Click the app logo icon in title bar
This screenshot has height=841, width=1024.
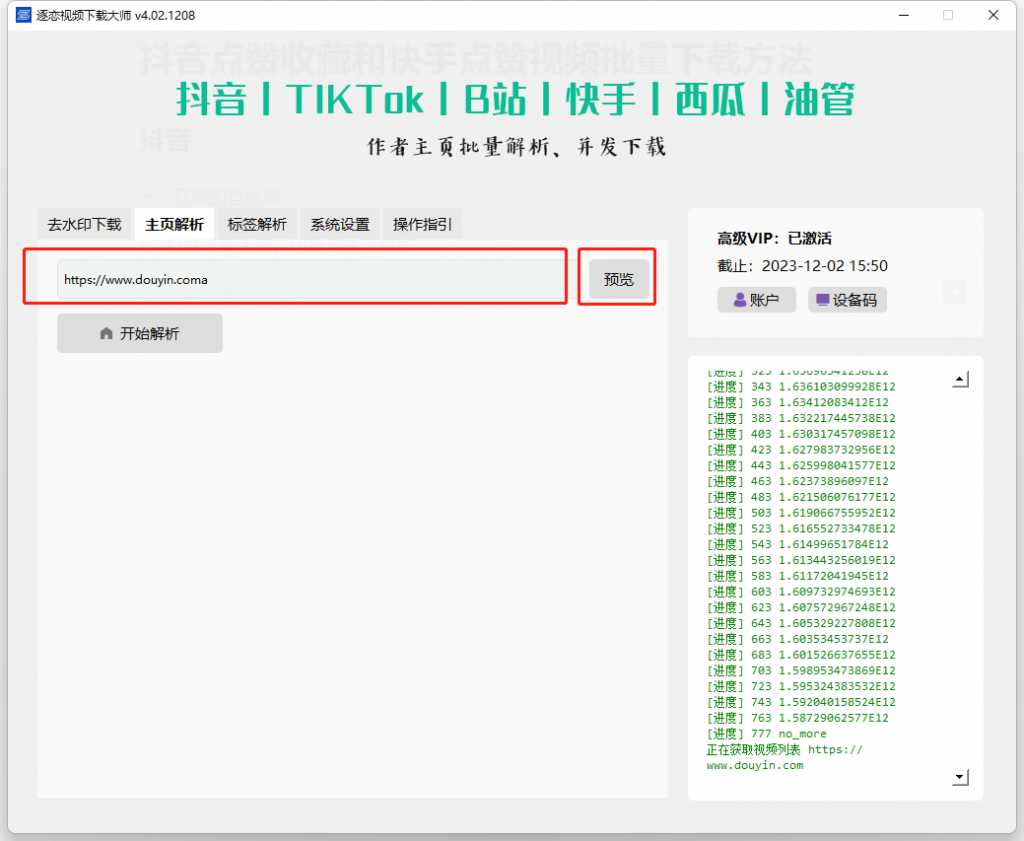point(24,15)
